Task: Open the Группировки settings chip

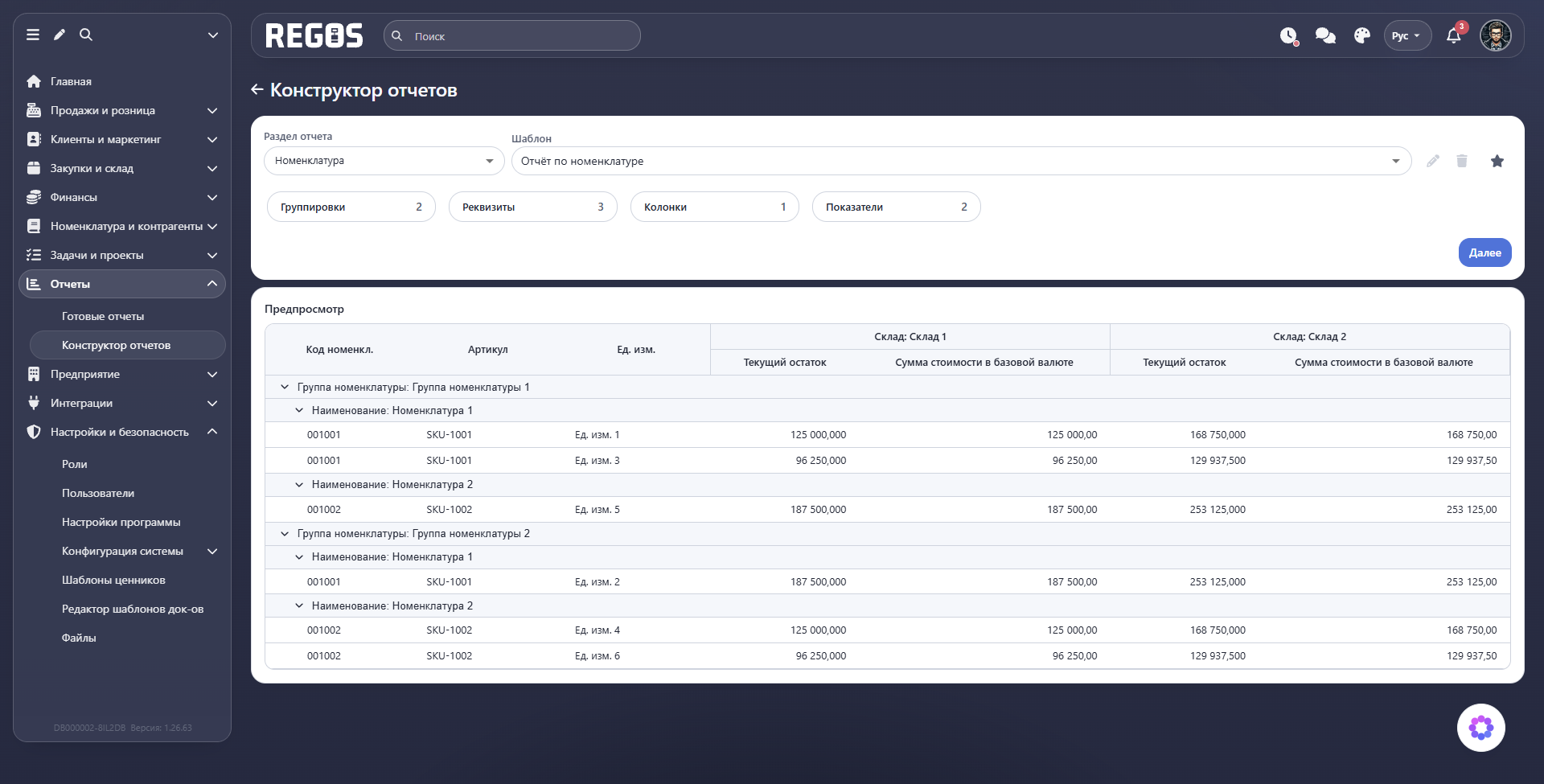Action: click(x=351, y=207)
